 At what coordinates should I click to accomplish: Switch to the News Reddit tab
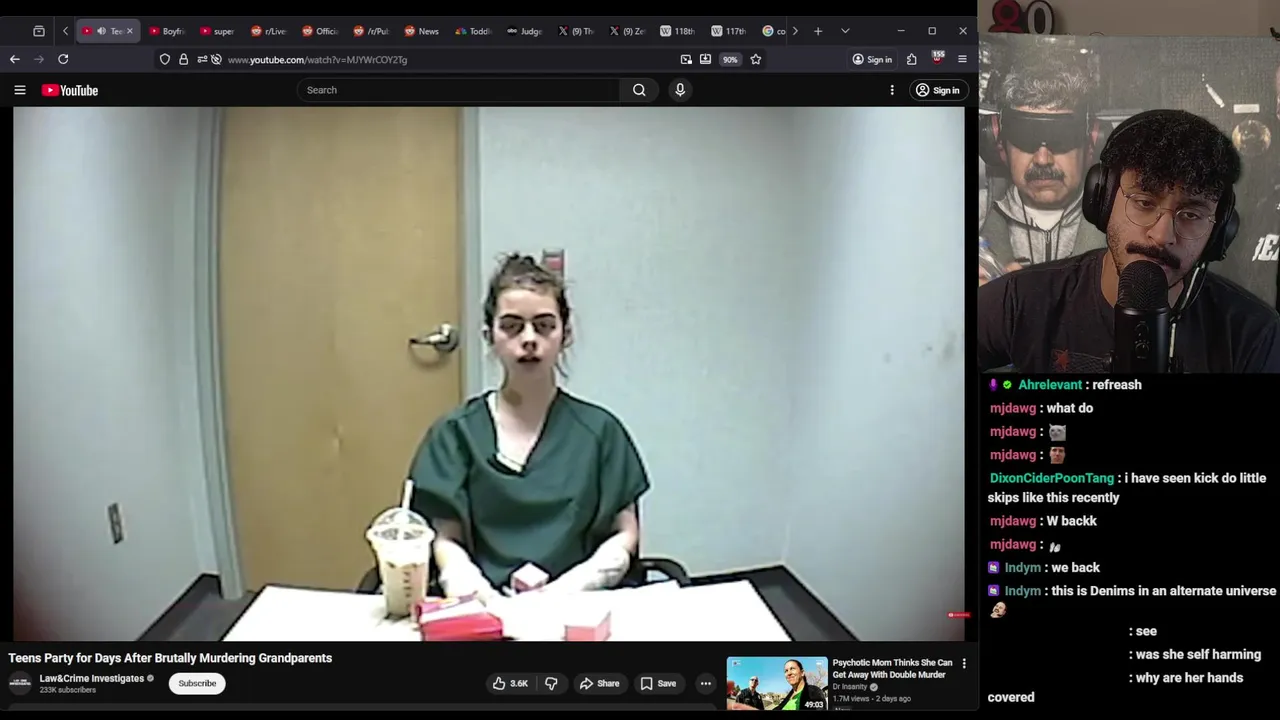point(421,31)
